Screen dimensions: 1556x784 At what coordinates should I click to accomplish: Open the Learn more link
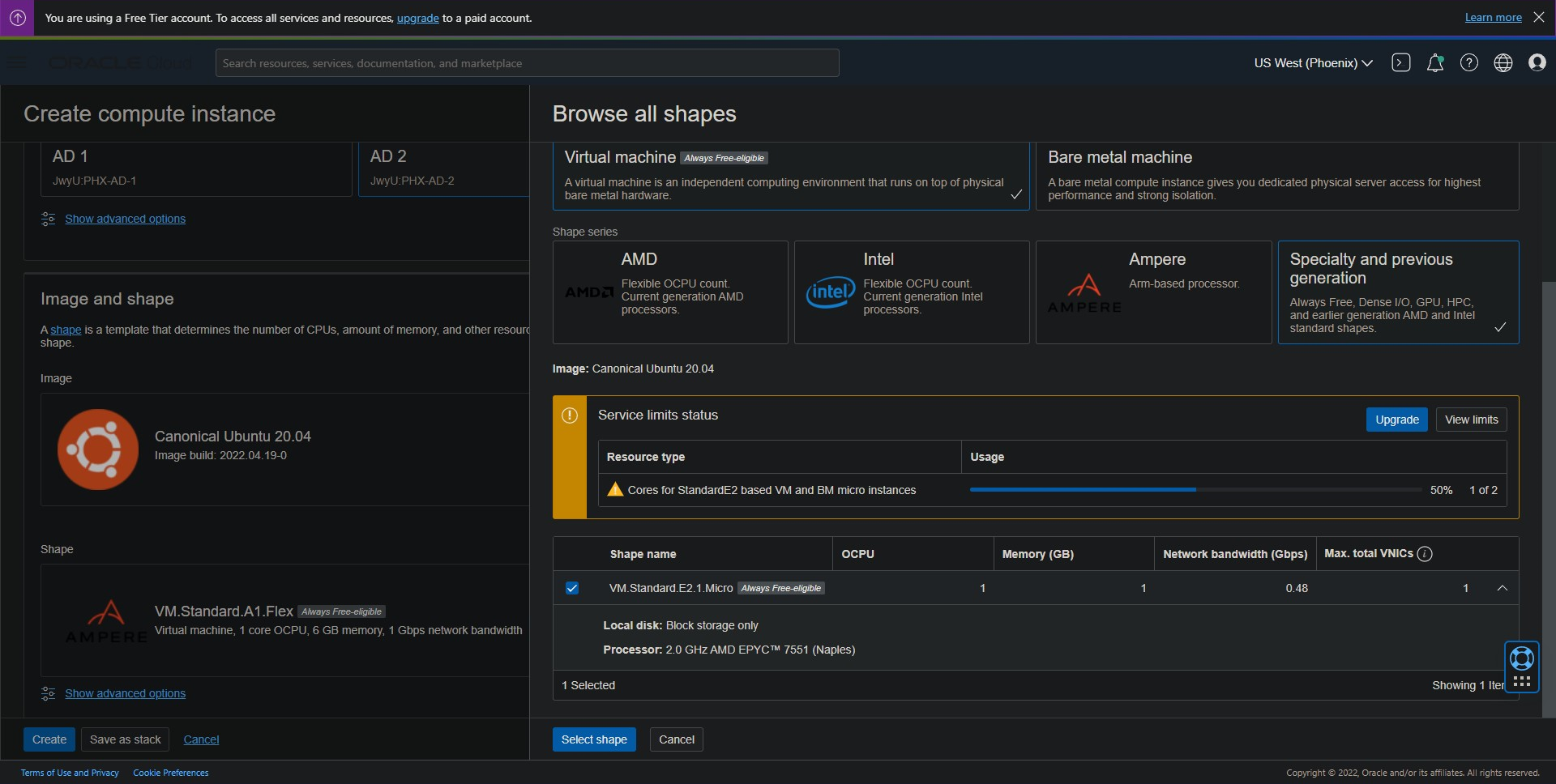coord(1493,18)
